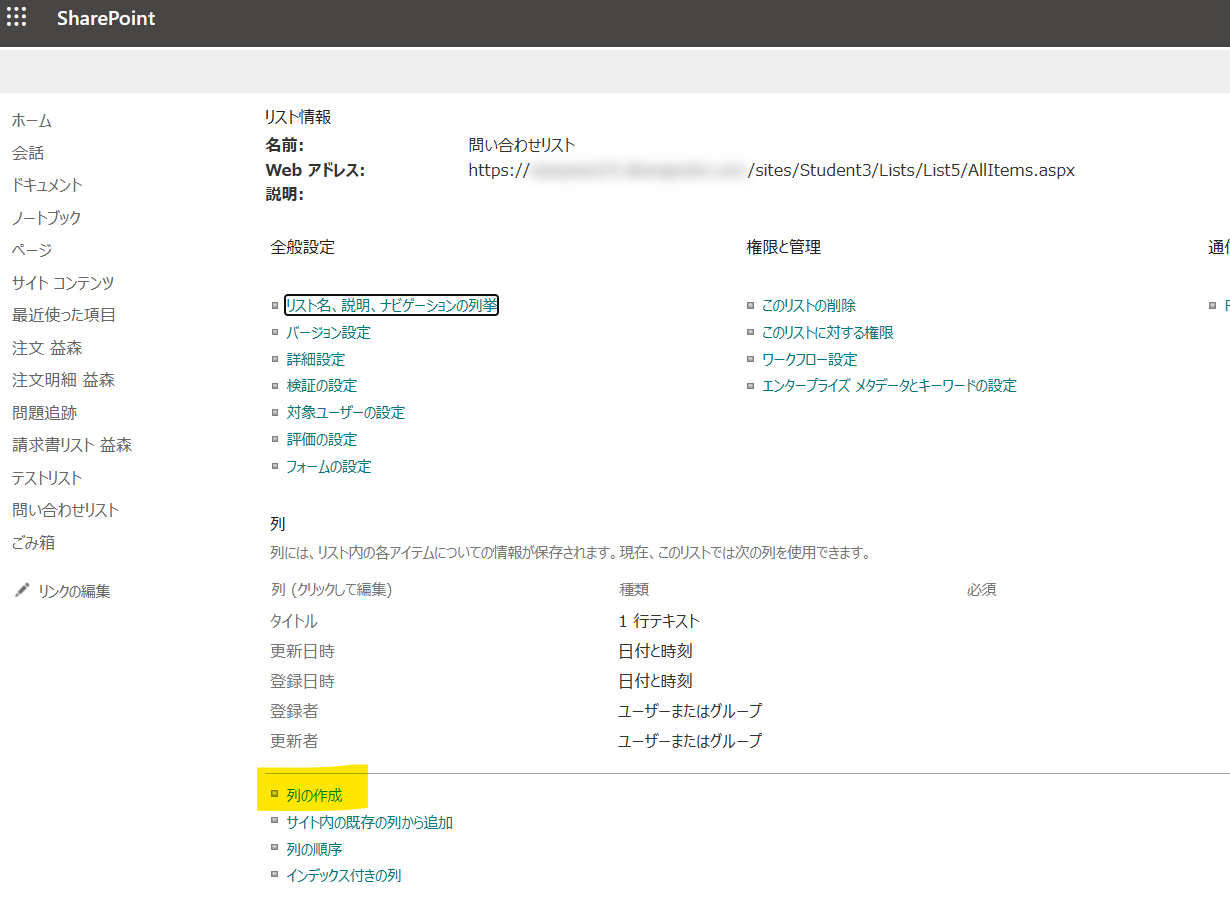Open 詳細設定 link
Image resolution: width=1230 pixels, height=898 pixels.
(315, 359)
